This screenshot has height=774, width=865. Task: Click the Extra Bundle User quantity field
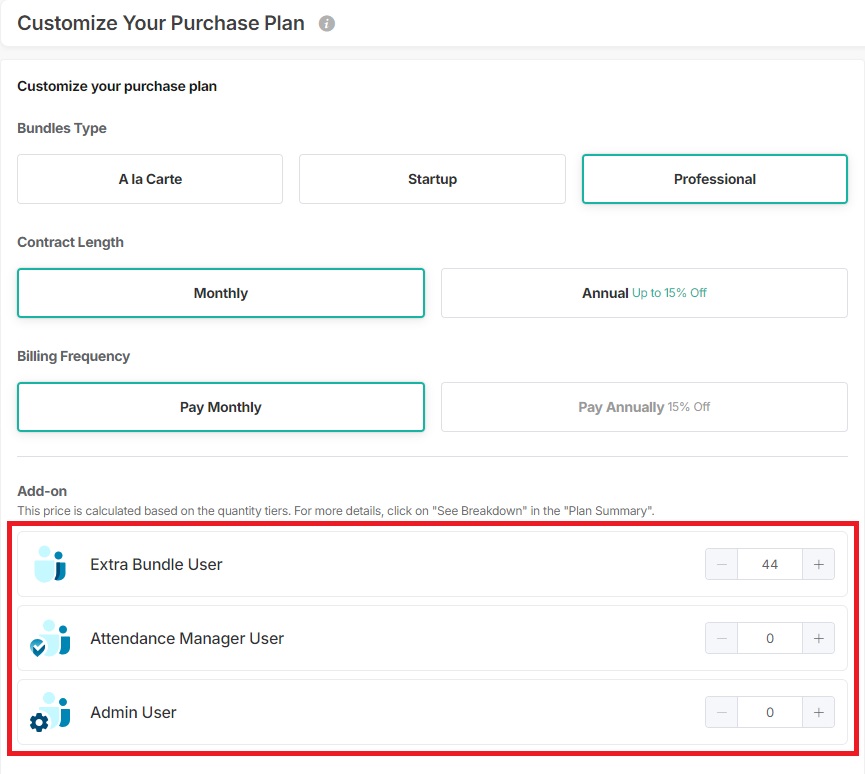(769, 564)
